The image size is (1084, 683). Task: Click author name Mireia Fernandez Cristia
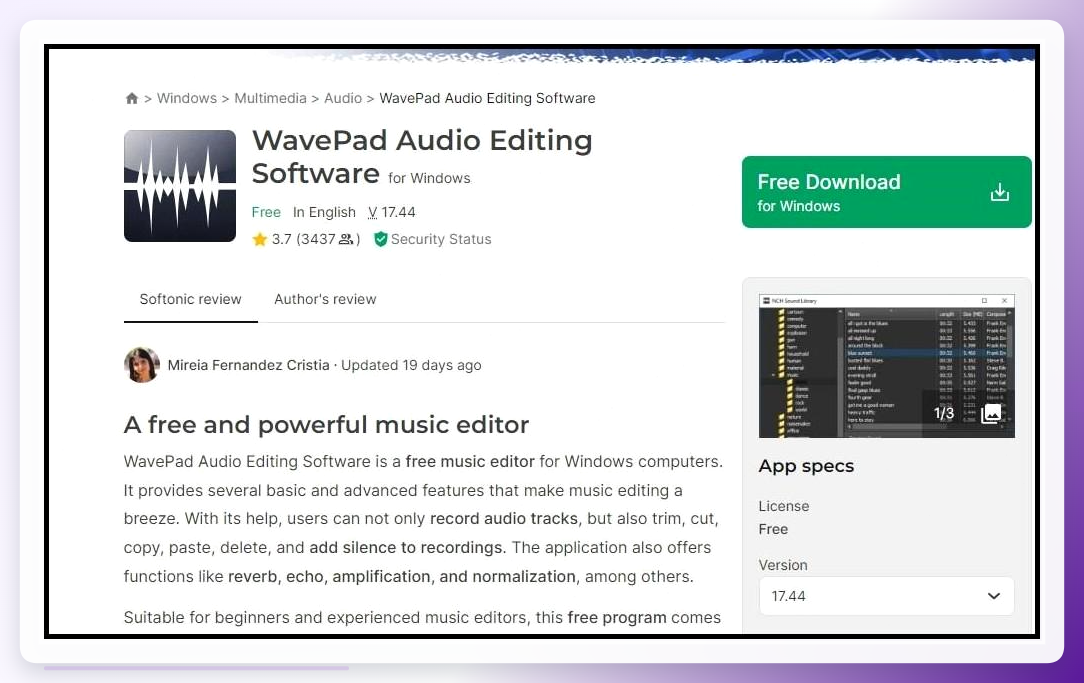pos(248,365)
